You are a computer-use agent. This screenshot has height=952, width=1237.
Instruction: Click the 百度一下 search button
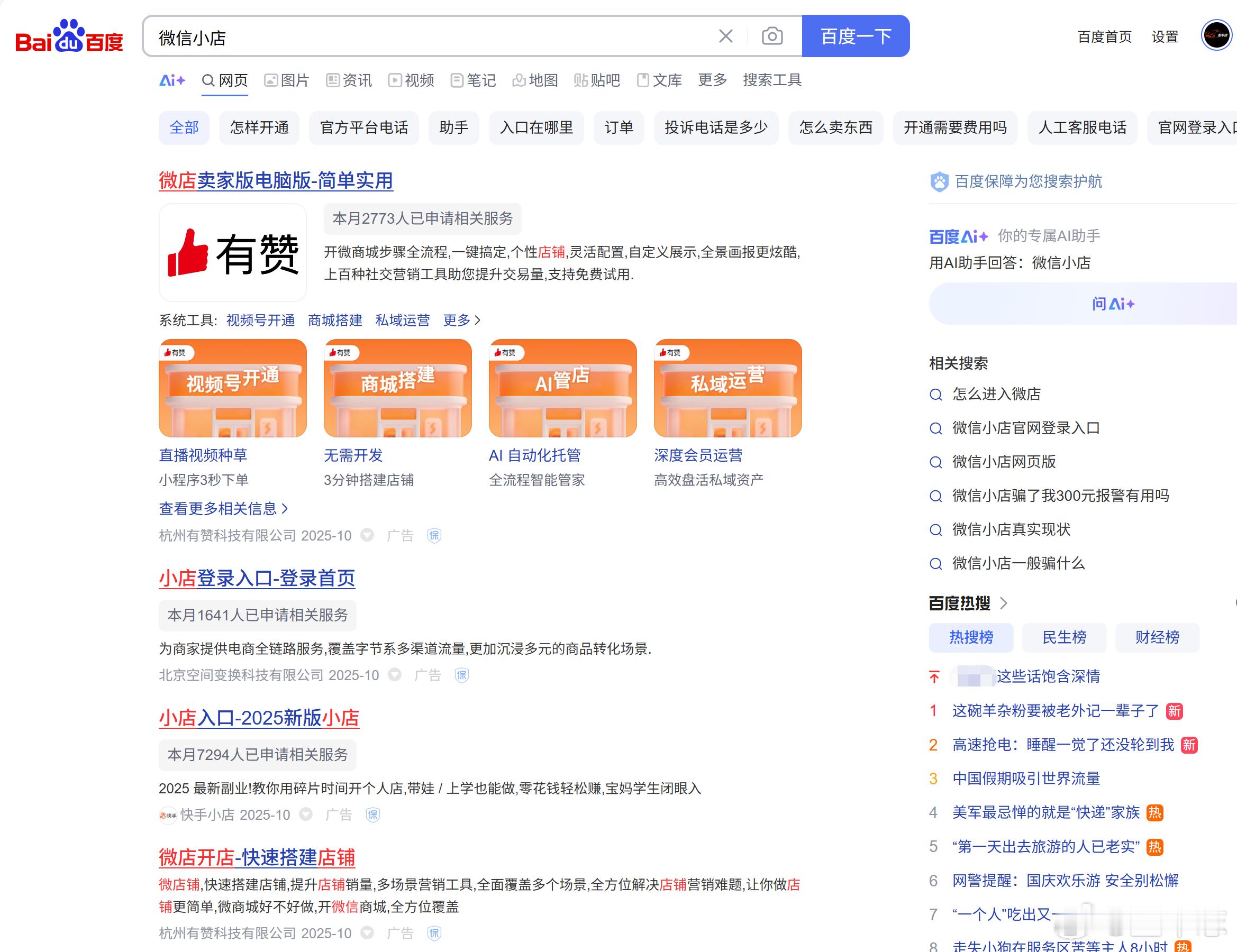click(x=855, y=37)
